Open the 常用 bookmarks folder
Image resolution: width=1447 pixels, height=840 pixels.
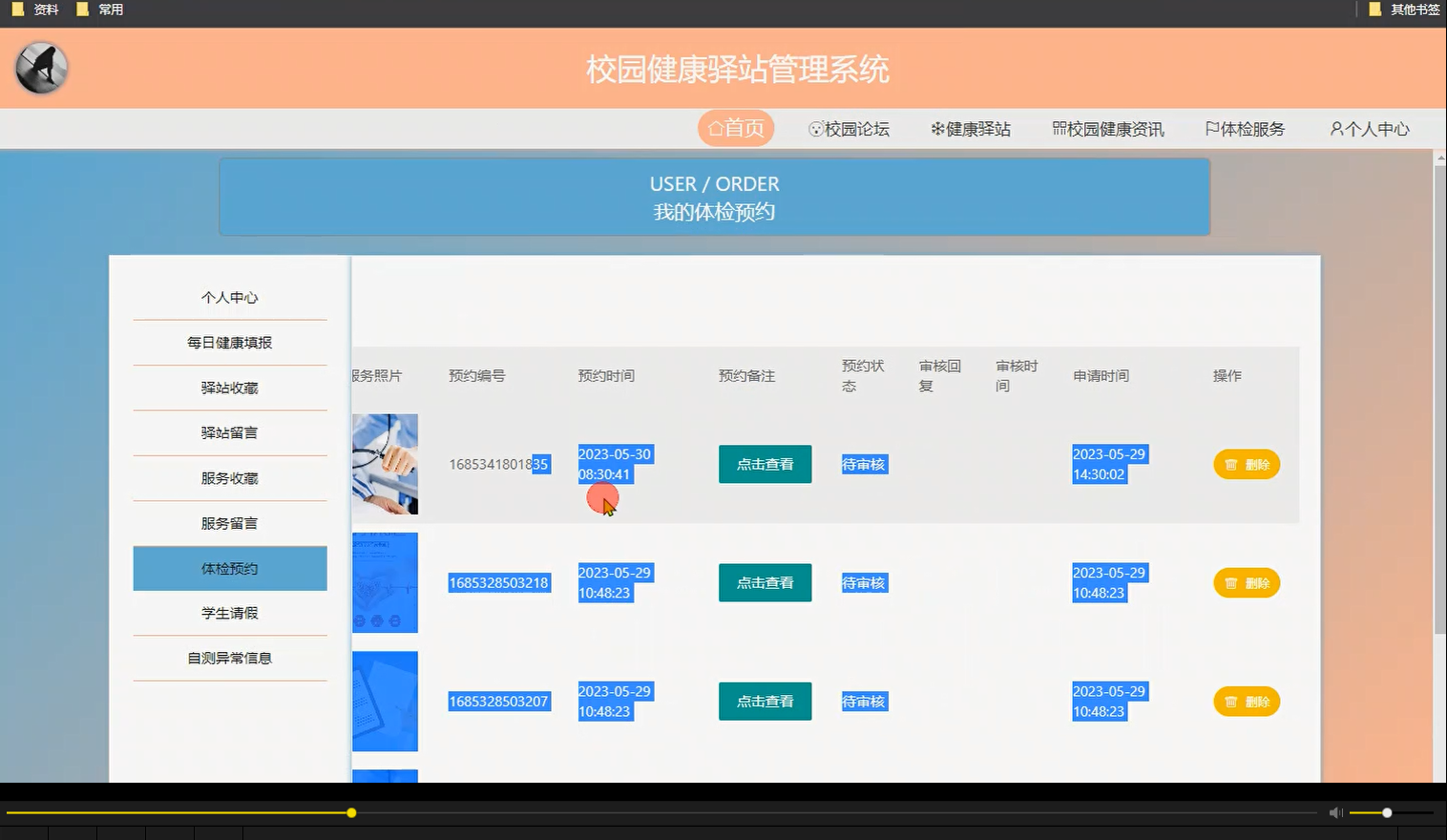tap(100, 10)
